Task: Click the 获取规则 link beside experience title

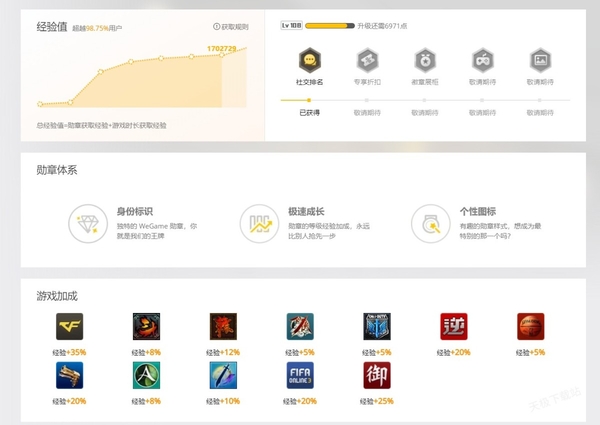Action: (230, 27)
